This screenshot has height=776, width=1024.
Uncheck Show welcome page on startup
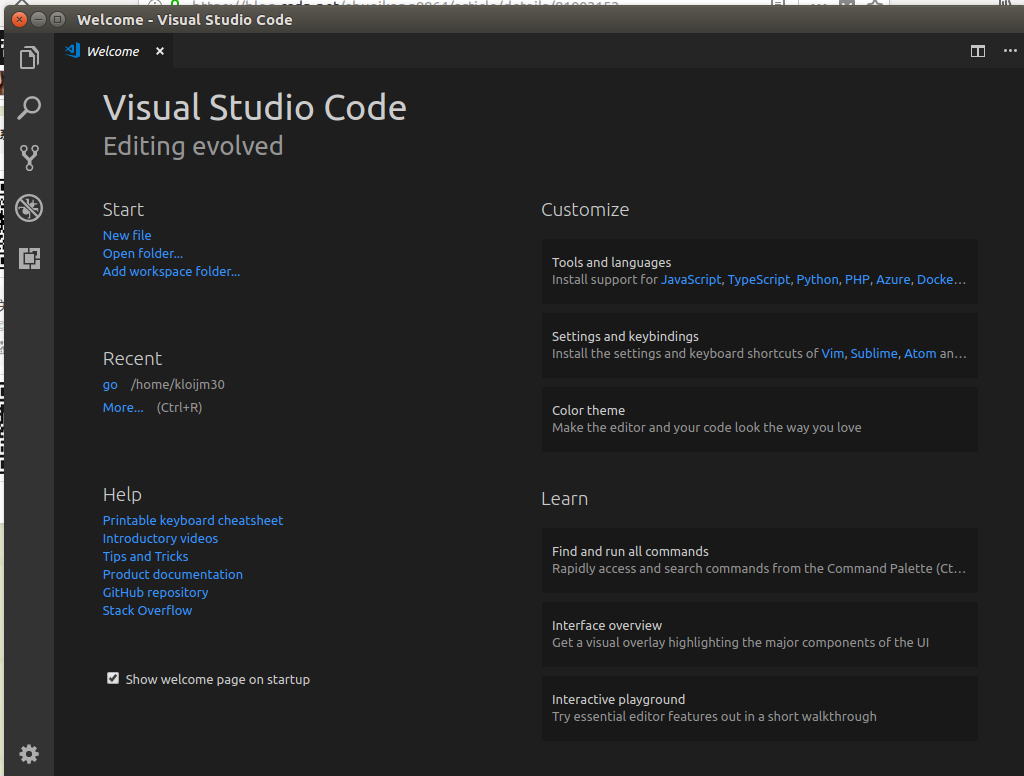click(x=113, y=678)
